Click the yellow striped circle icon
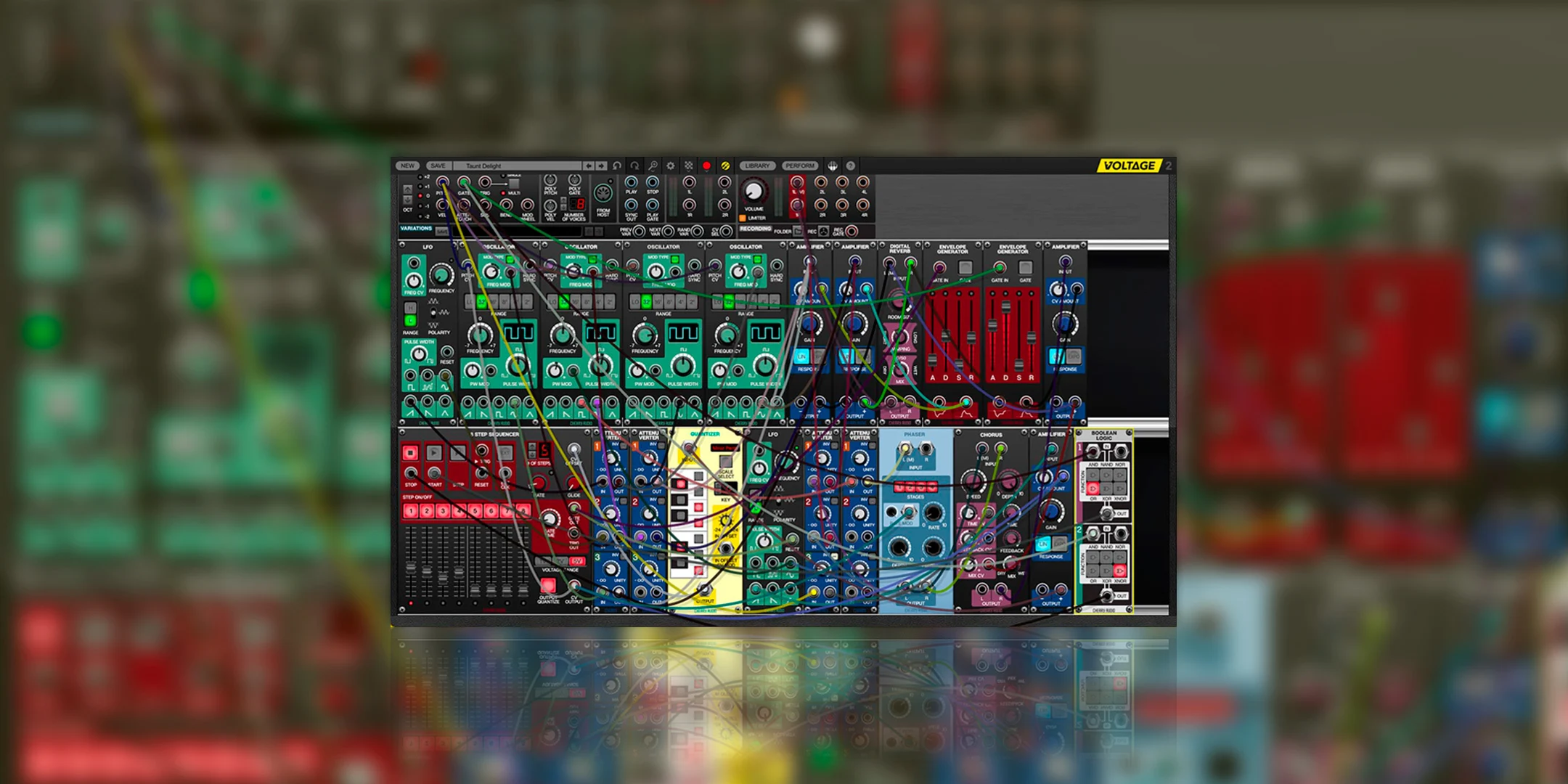Screen dimensions: 1568x784 pyautogui.click(x=725, y=166)
